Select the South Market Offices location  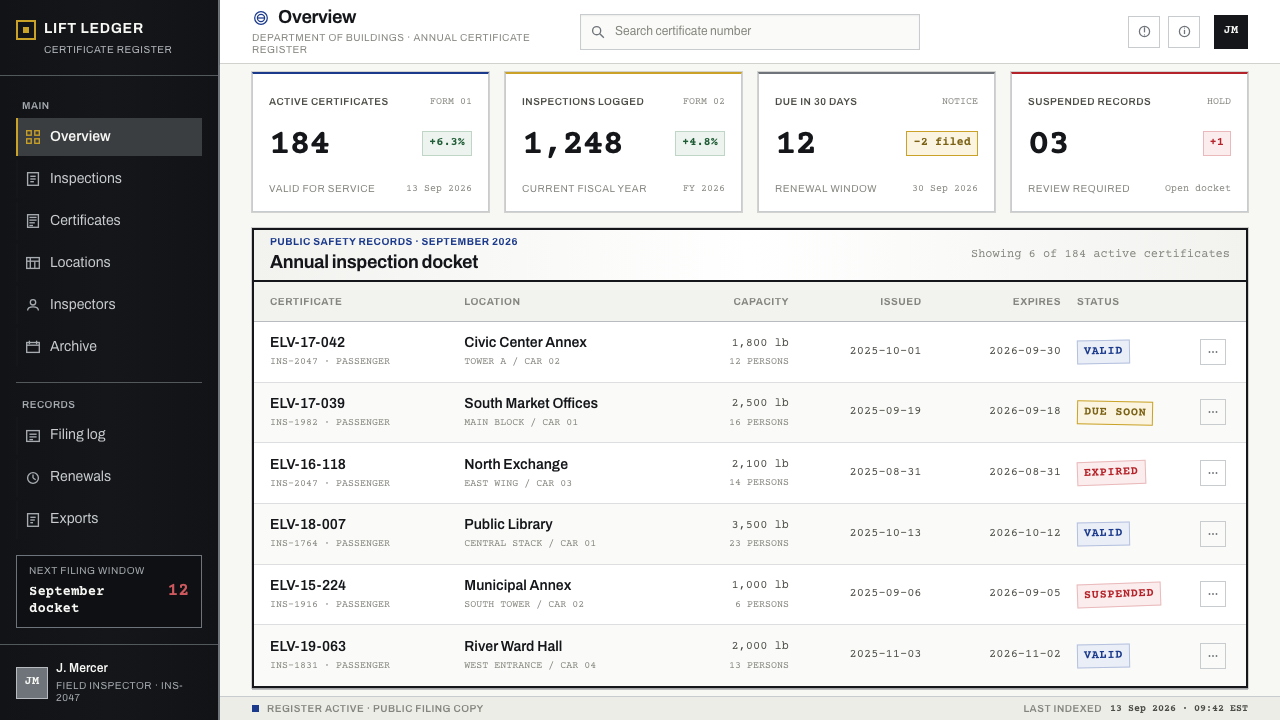coord(531,404)
